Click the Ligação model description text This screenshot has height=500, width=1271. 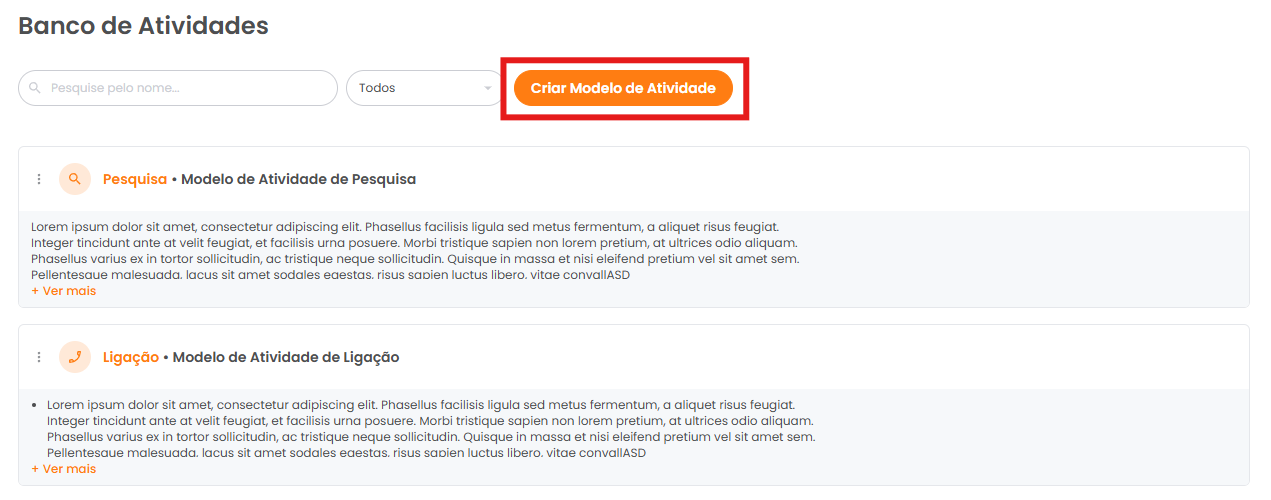pyautogui.click(x=431, y=428)
